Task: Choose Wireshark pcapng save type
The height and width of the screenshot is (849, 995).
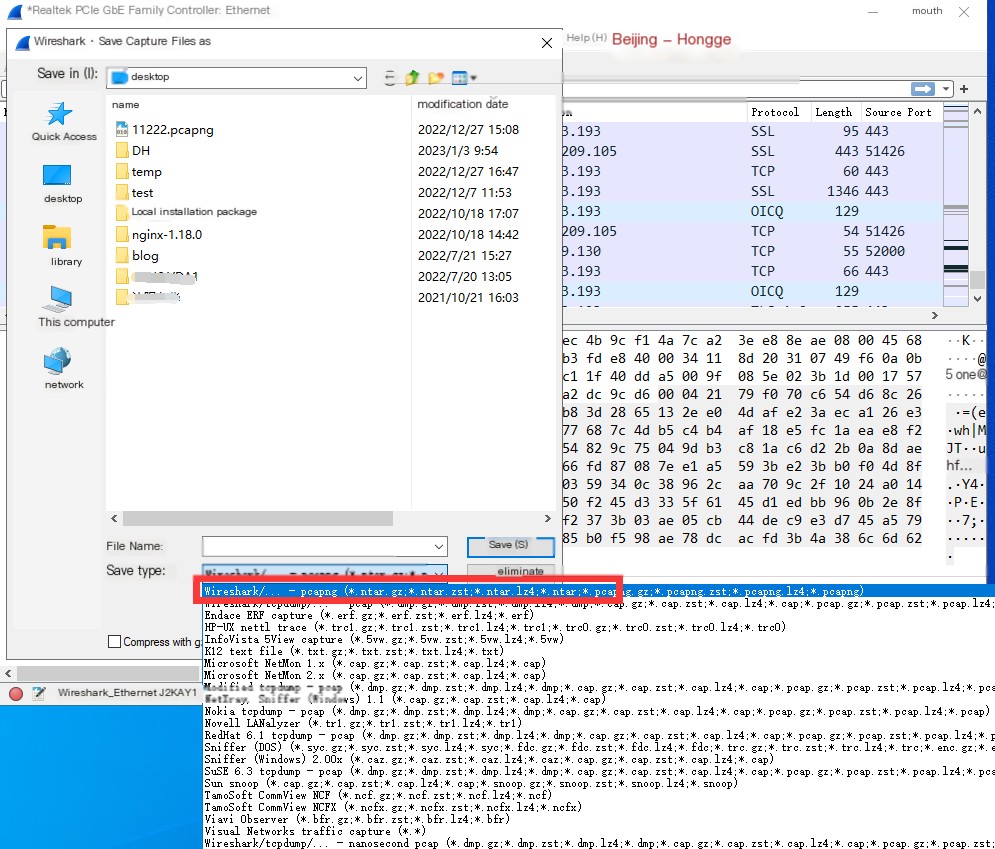Action: (x=598, y=591)
